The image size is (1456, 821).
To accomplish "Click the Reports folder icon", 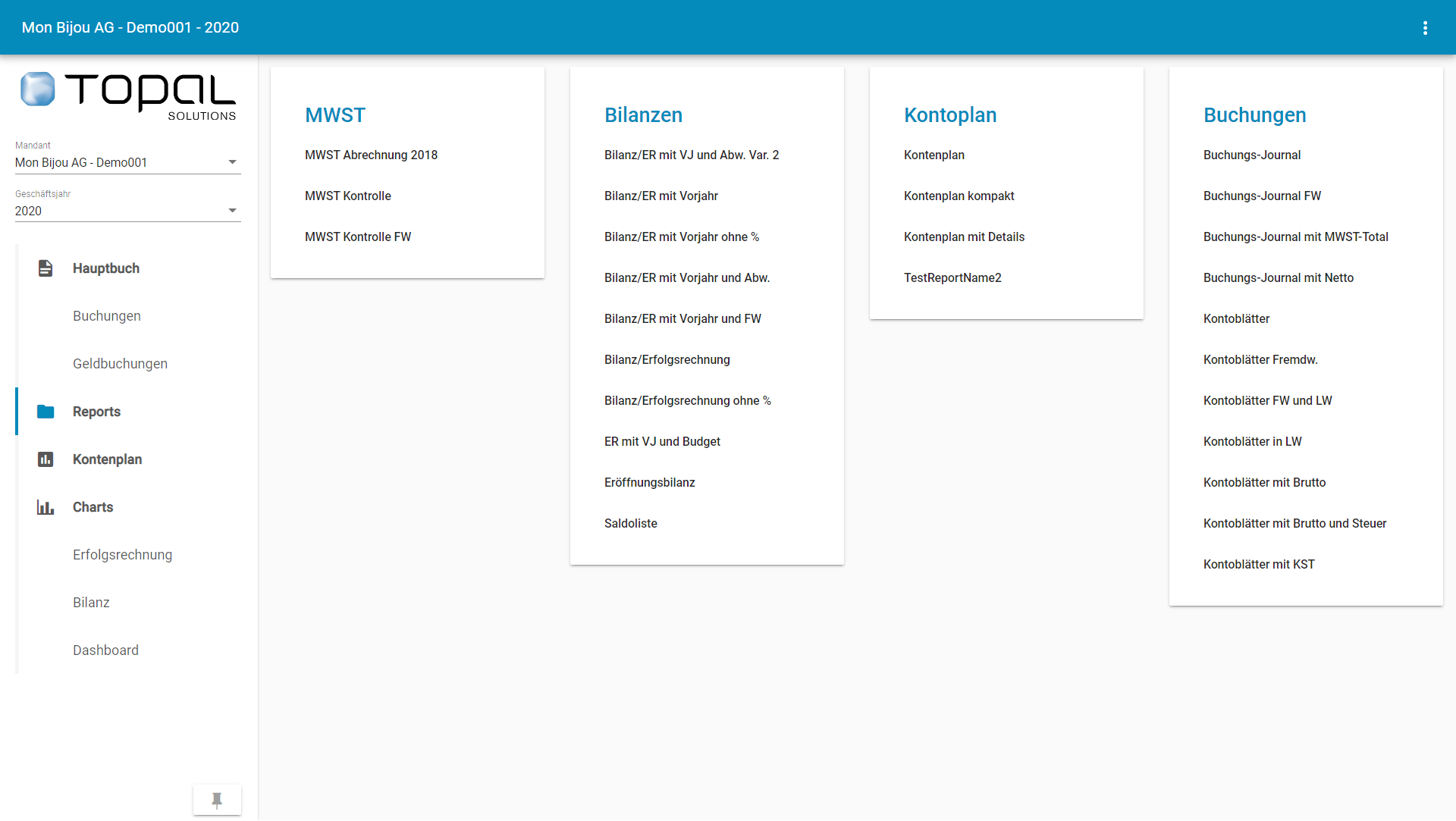I will (45, 412).
